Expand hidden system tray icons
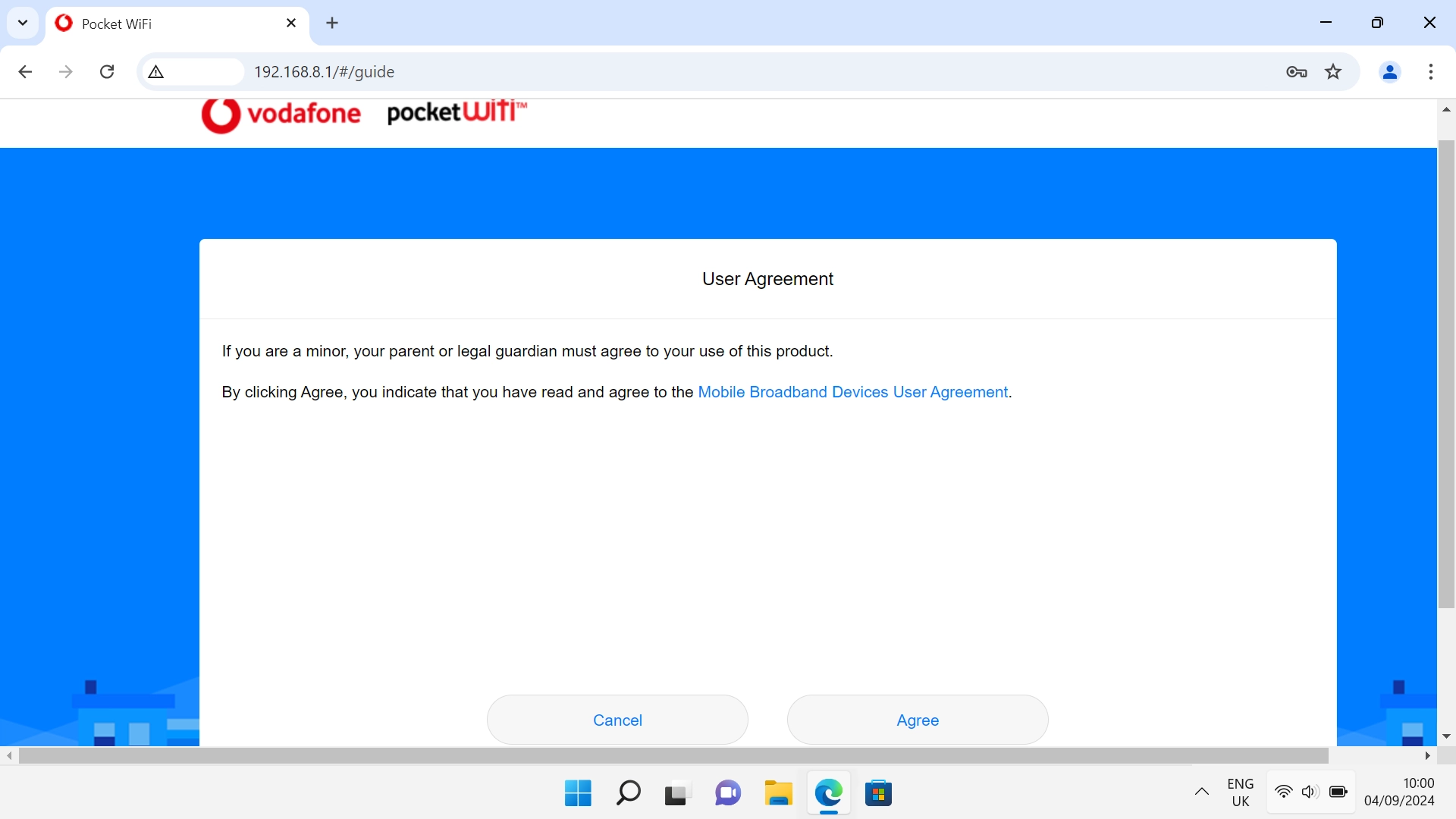The width and height of the screenshot is (1456, 819). click(1201, 792)
